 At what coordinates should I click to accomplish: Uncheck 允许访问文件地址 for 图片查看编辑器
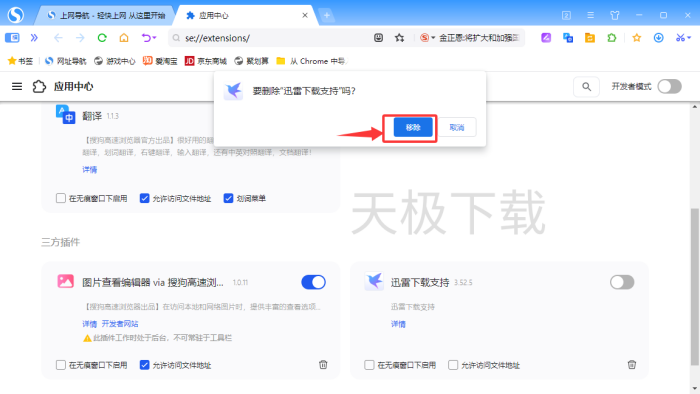point(144,365)
